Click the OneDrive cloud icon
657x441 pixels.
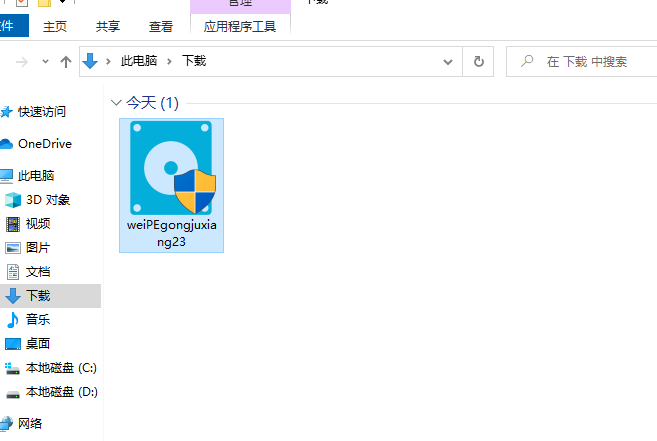pyautogui.click(x=6, y=144)
